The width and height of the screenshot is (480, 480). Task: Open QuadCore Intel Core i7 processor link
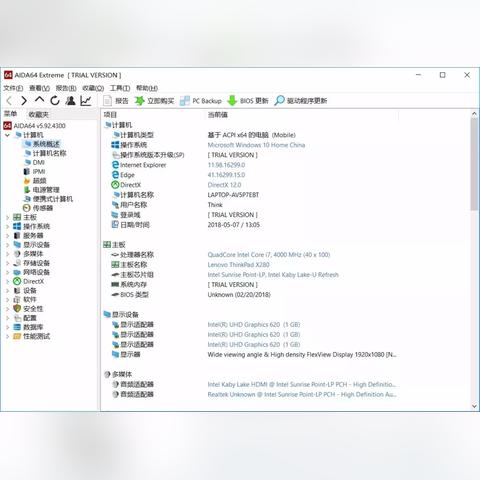[269, 255]
